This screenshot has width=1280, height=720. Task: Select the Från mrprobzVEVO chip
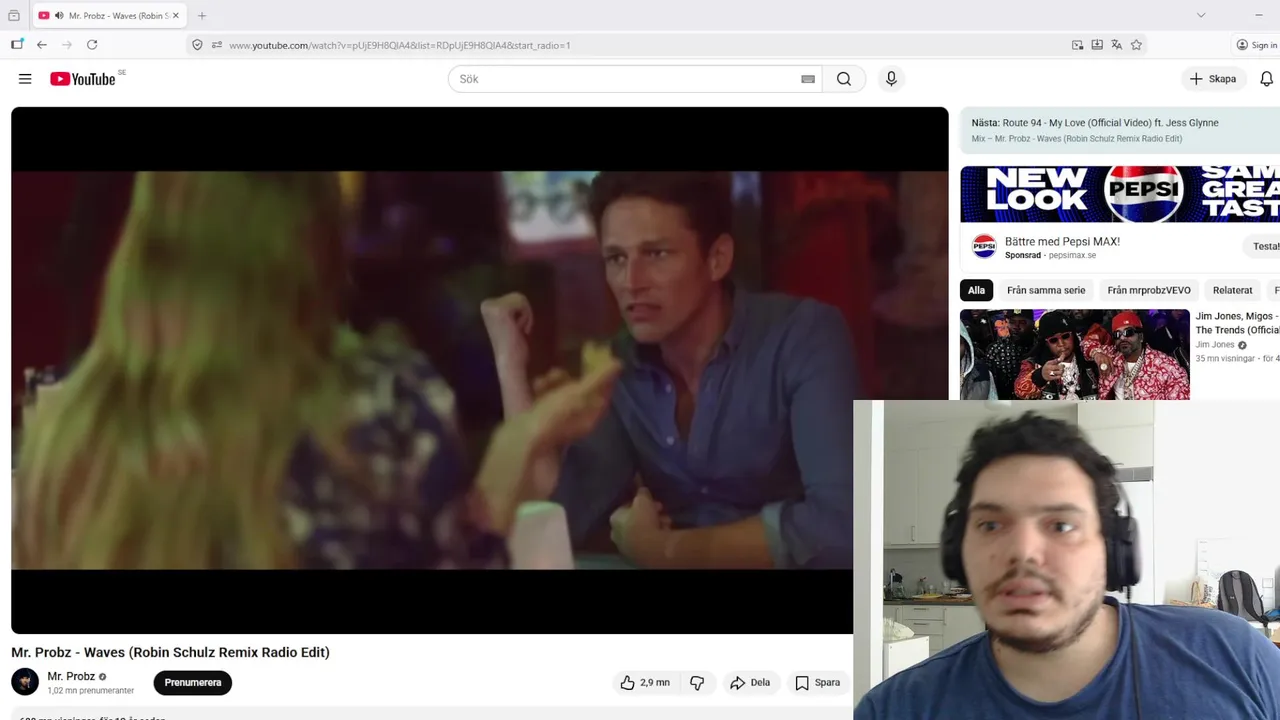click(x=1149, y=290)
